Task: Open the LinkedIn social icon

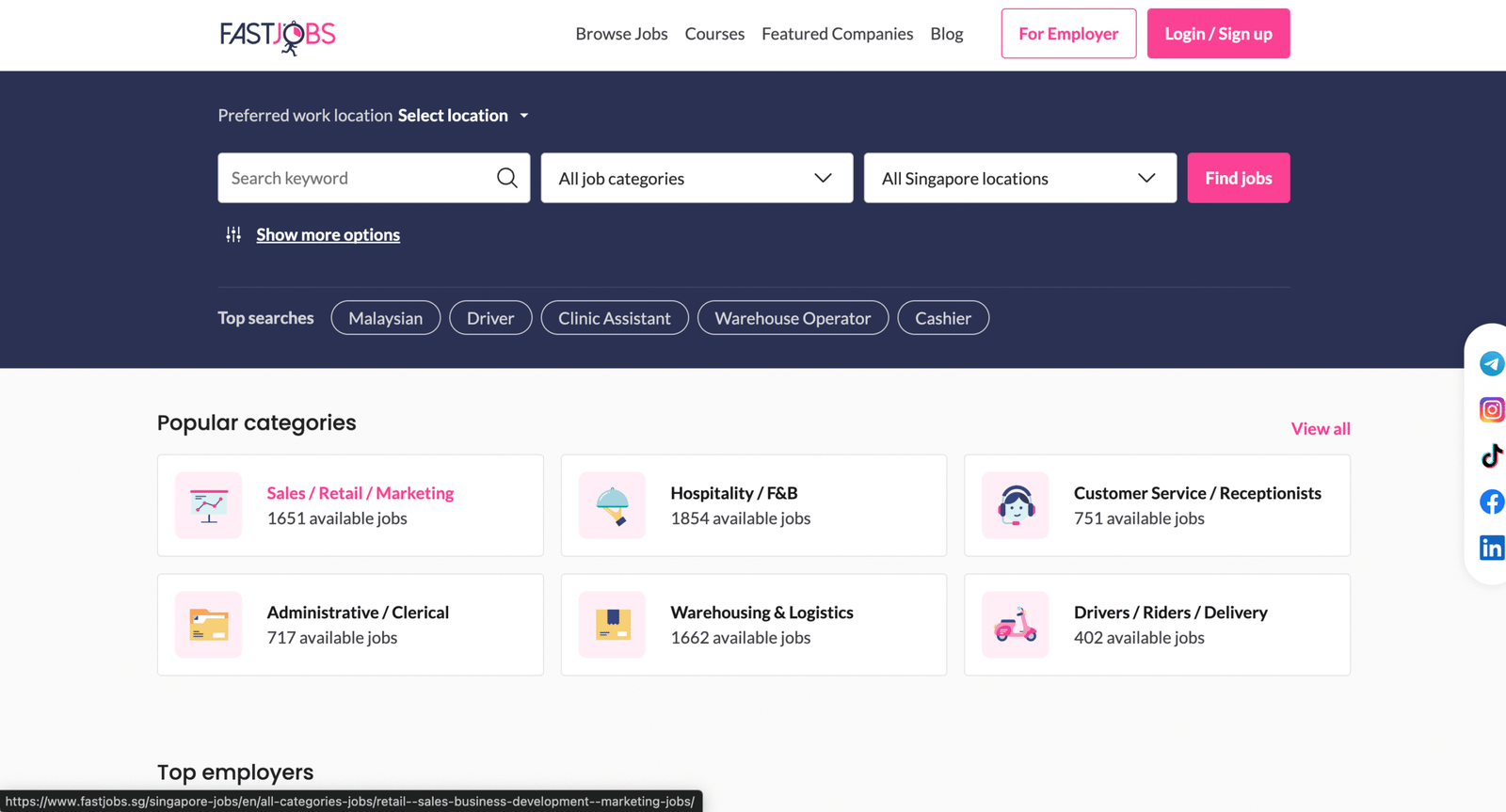Action: click(1492, 548)
